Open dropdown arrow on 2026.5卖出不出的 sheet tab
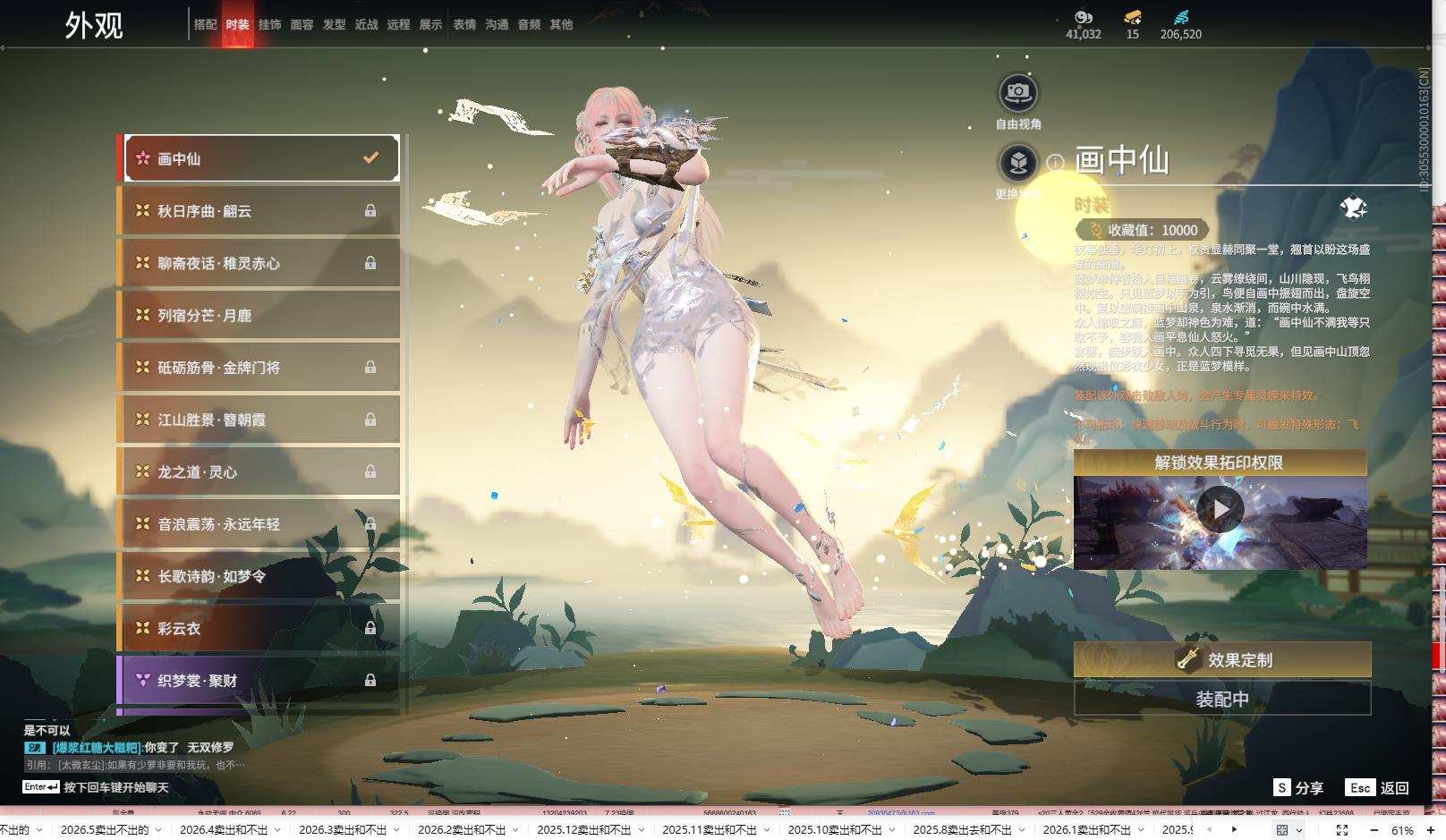 point(157,830)
